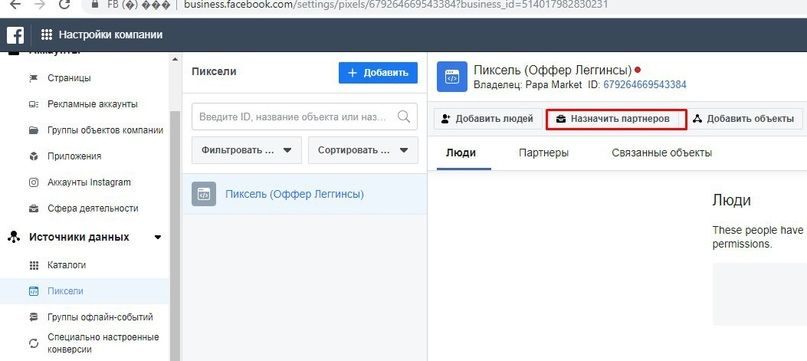Click the pixel list item icon

(x=204, y=194)
